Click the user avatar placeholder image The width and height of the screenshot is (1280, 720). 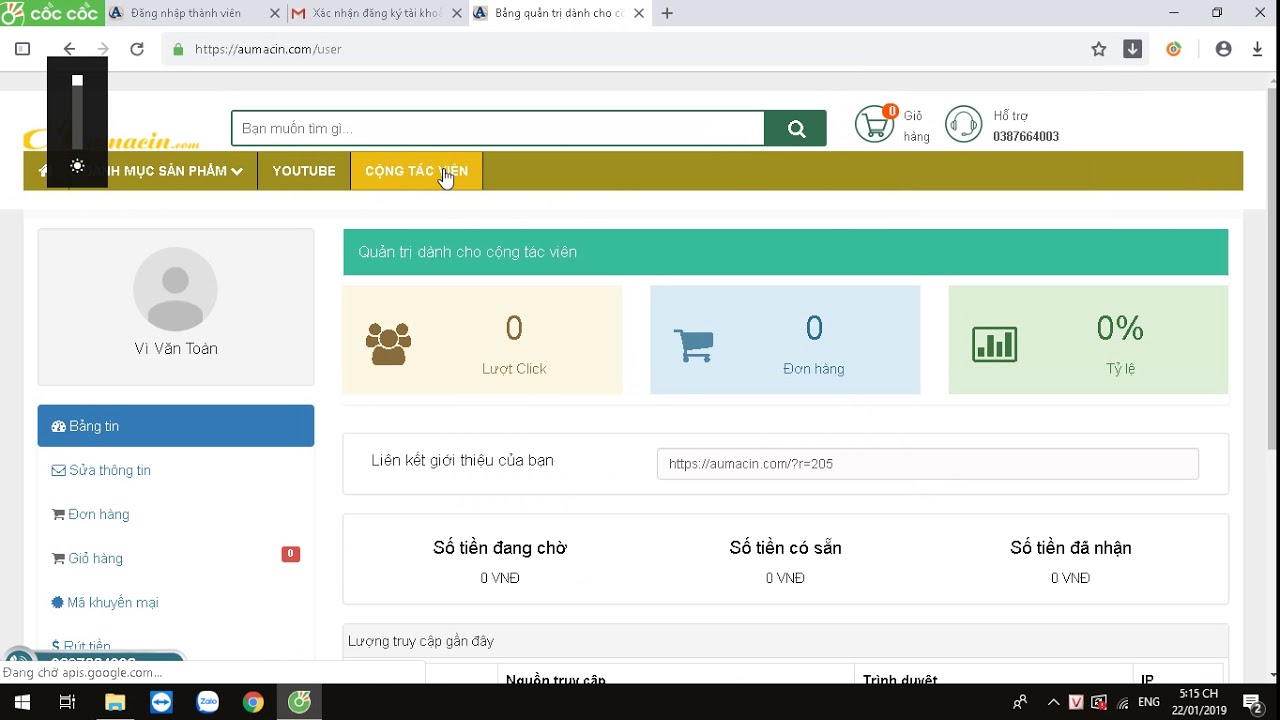175,289
